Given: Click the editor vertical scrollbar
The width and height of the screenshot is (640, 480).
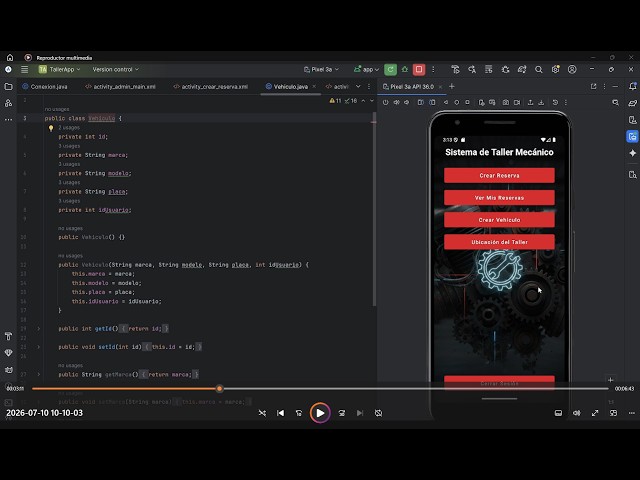Looking at the screenshot, I should click(374, 210).
